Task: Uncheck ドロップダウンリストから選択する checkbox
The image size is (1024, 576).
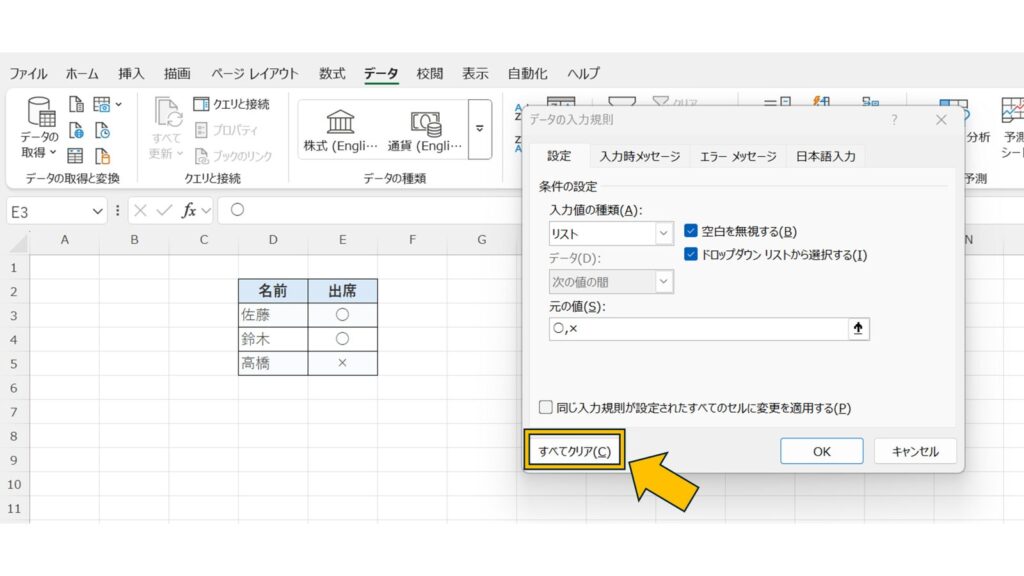Action: 691,255
